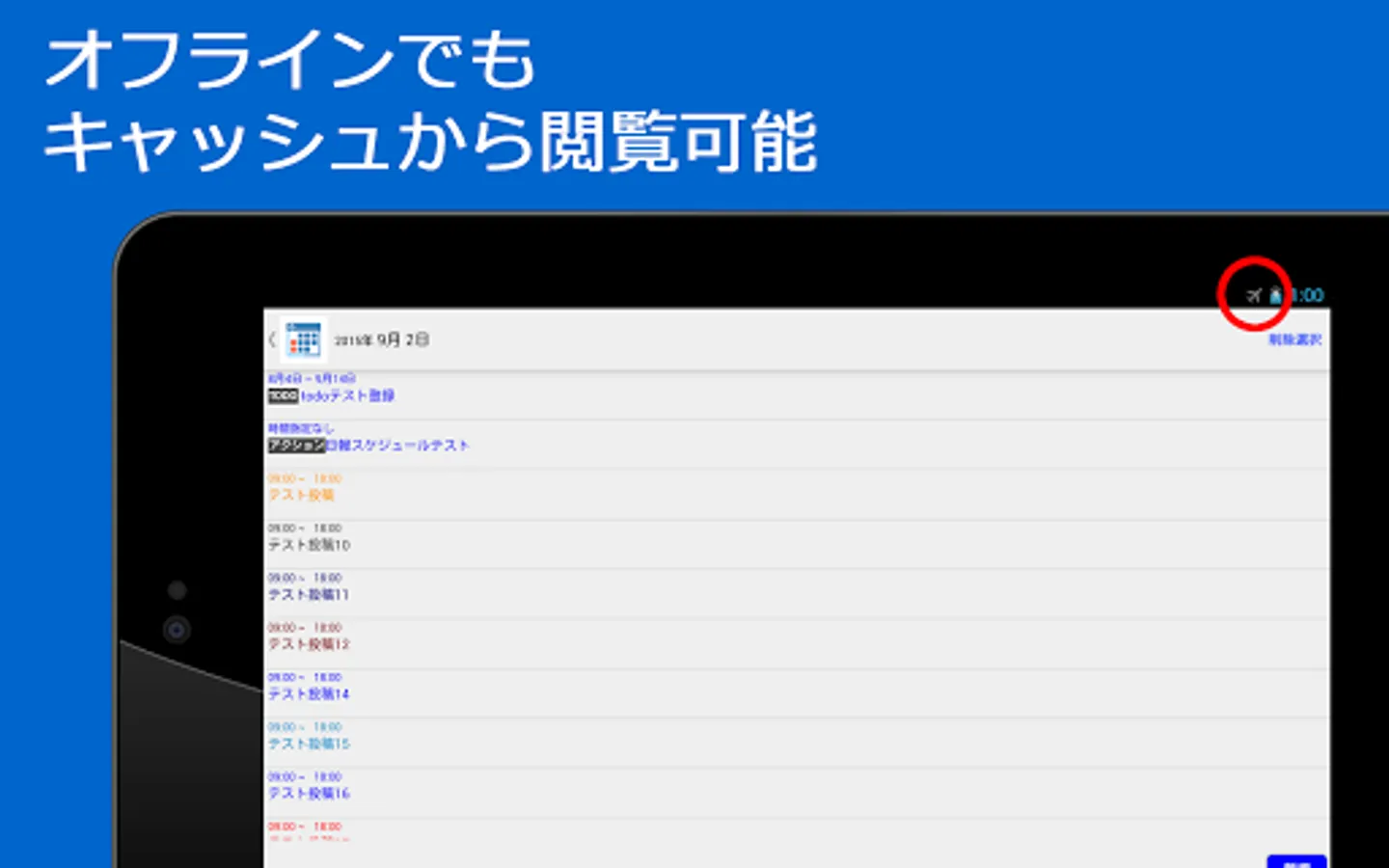Tap the 削除選択 link
1389x868 pixels.
pyautogui.click(x=1294, y=339)
